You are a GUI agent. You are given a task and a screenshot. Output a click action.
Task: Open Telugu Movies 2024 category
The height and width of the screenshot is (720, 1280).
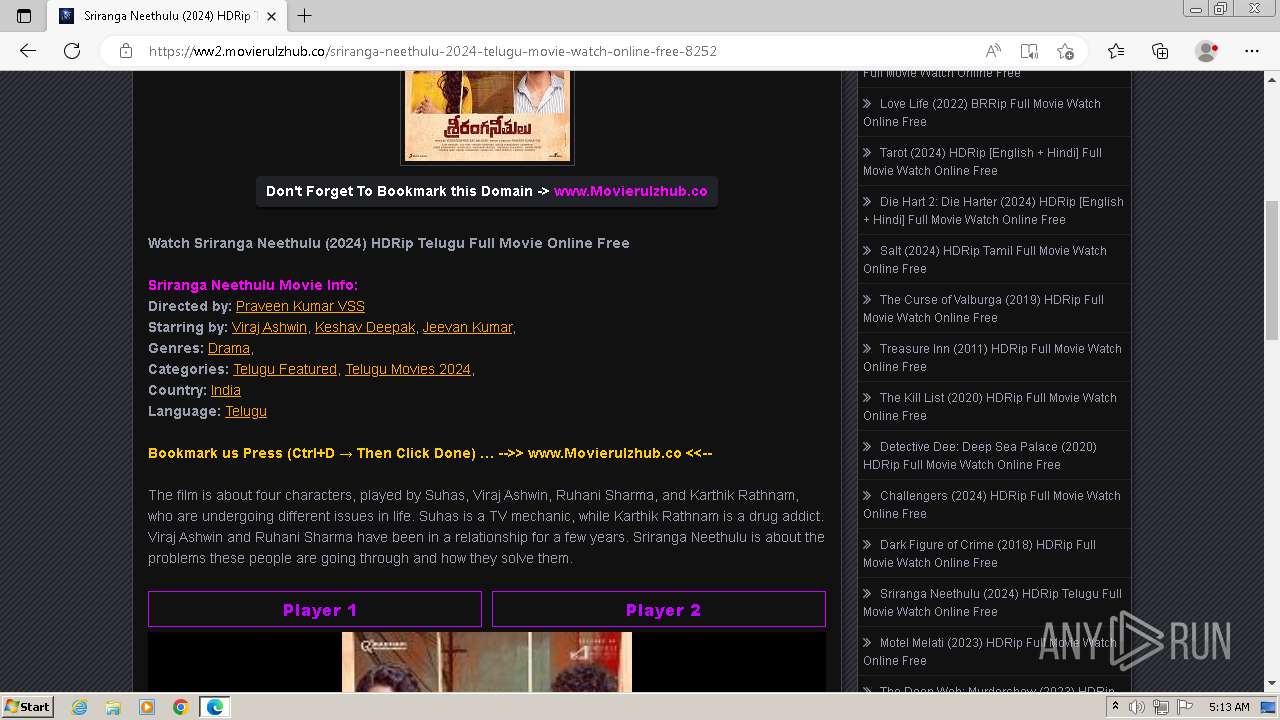pyautogui.click(x=408, y=369)
